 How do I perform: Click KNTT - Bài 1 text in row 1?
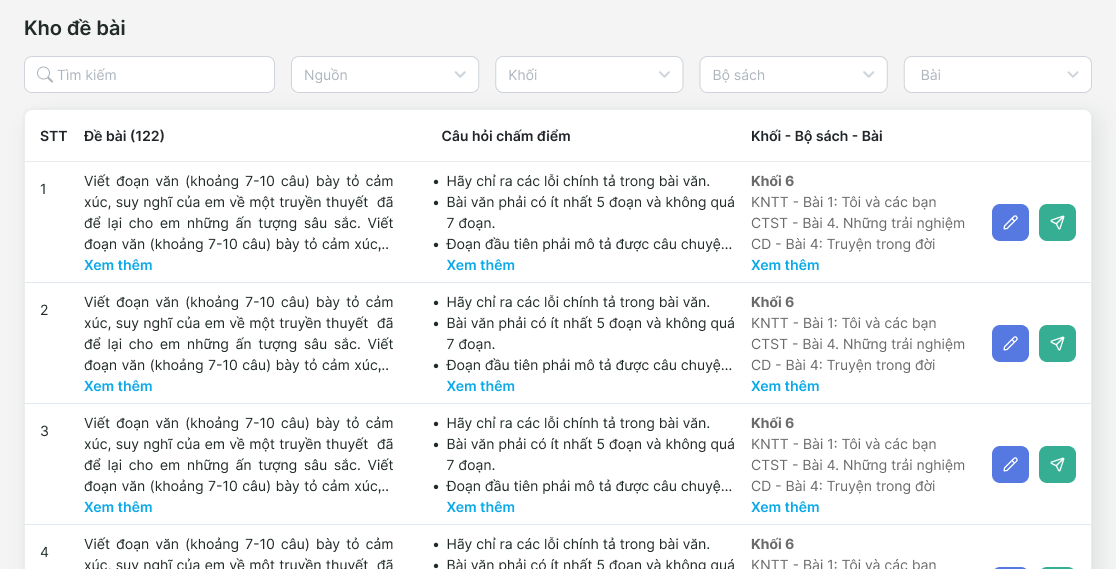point(843,202)
